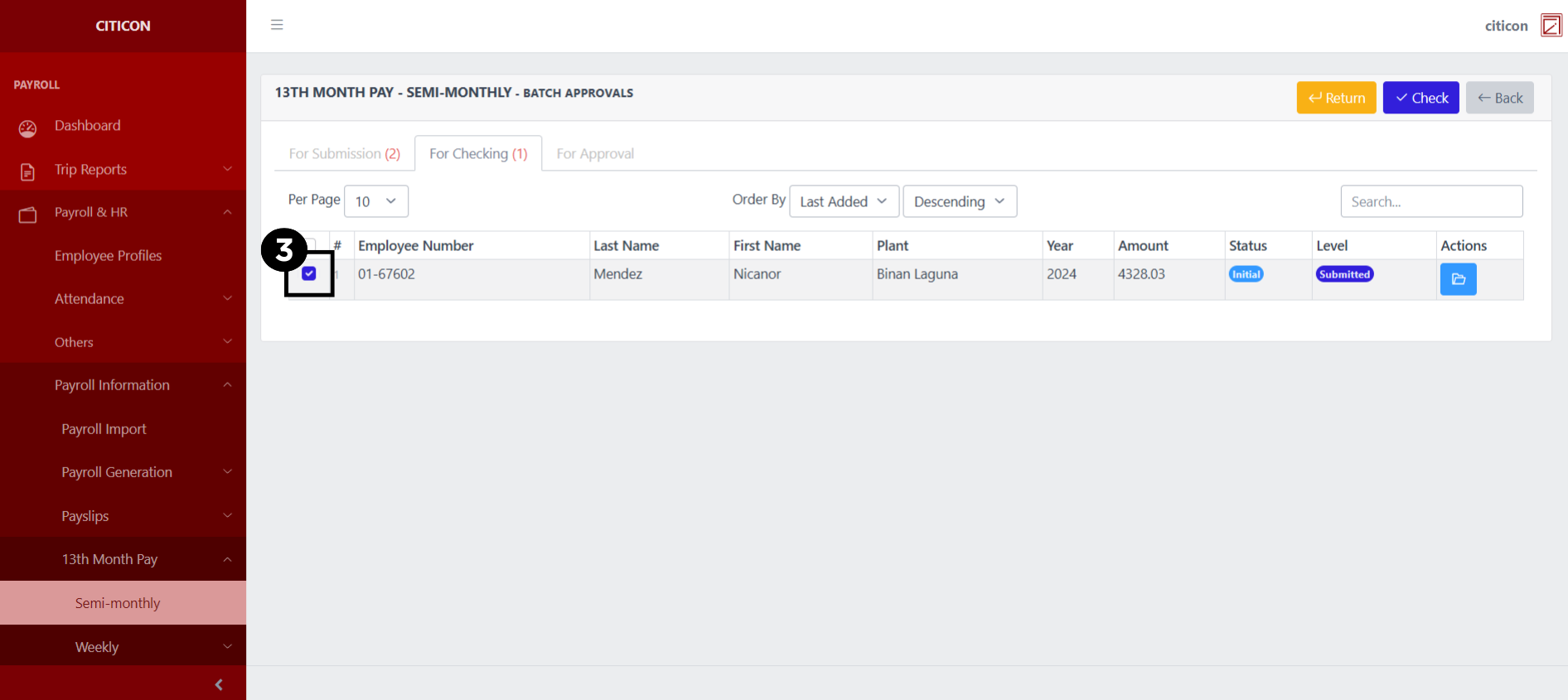
Task: Open the Descending sort dropdown
Action: pos(959,201)
